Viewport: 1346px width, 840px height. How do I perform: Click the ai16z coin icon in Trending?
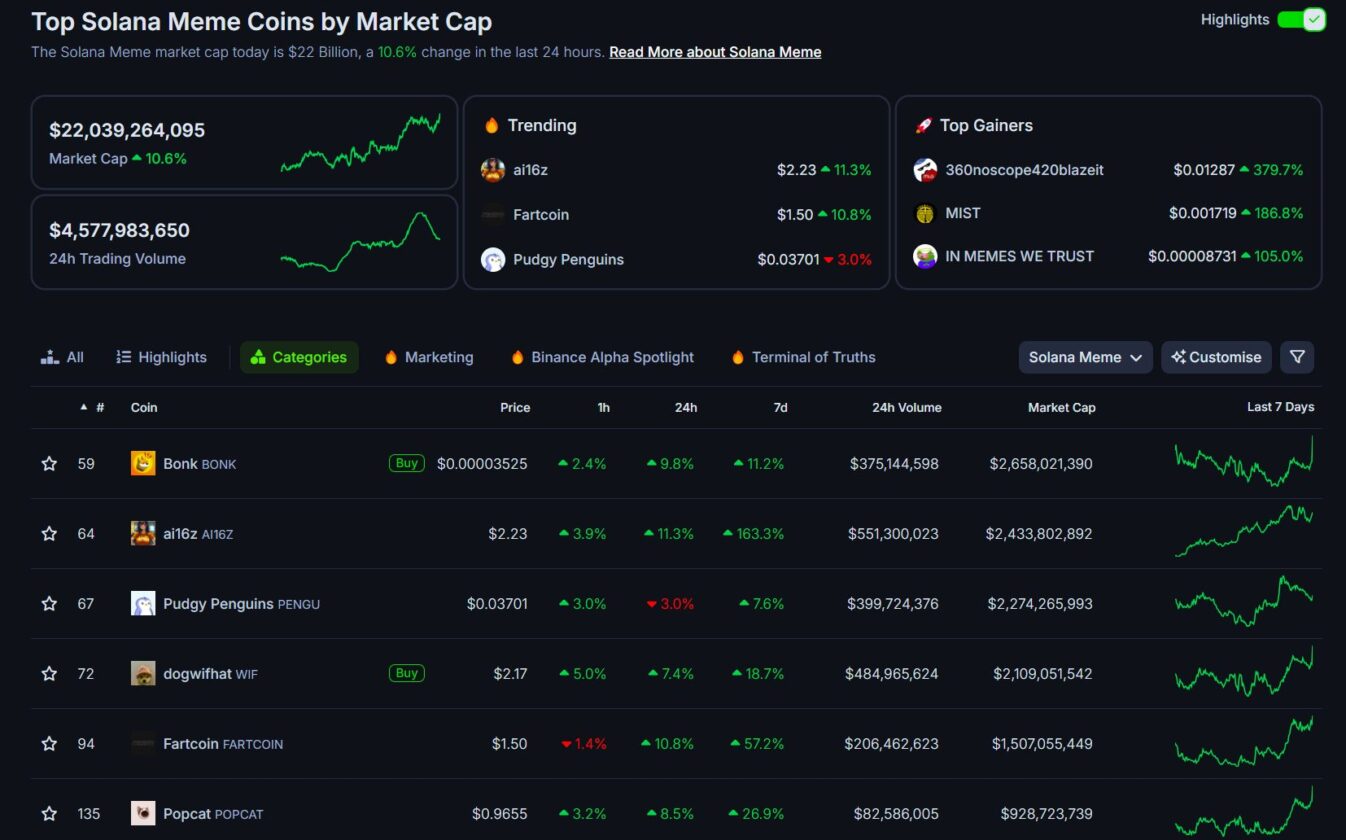pyautogui.click(x=493, y=170)
